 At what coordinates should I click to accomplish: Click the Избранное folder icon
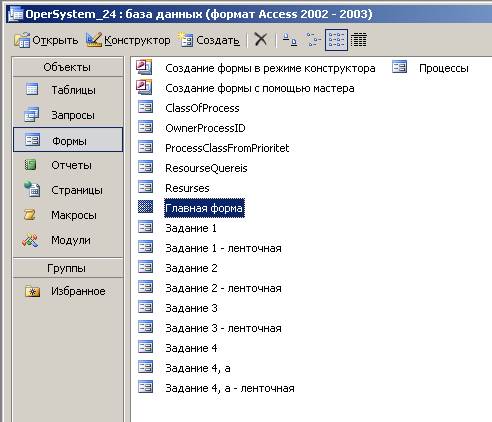tap(32, 291)
